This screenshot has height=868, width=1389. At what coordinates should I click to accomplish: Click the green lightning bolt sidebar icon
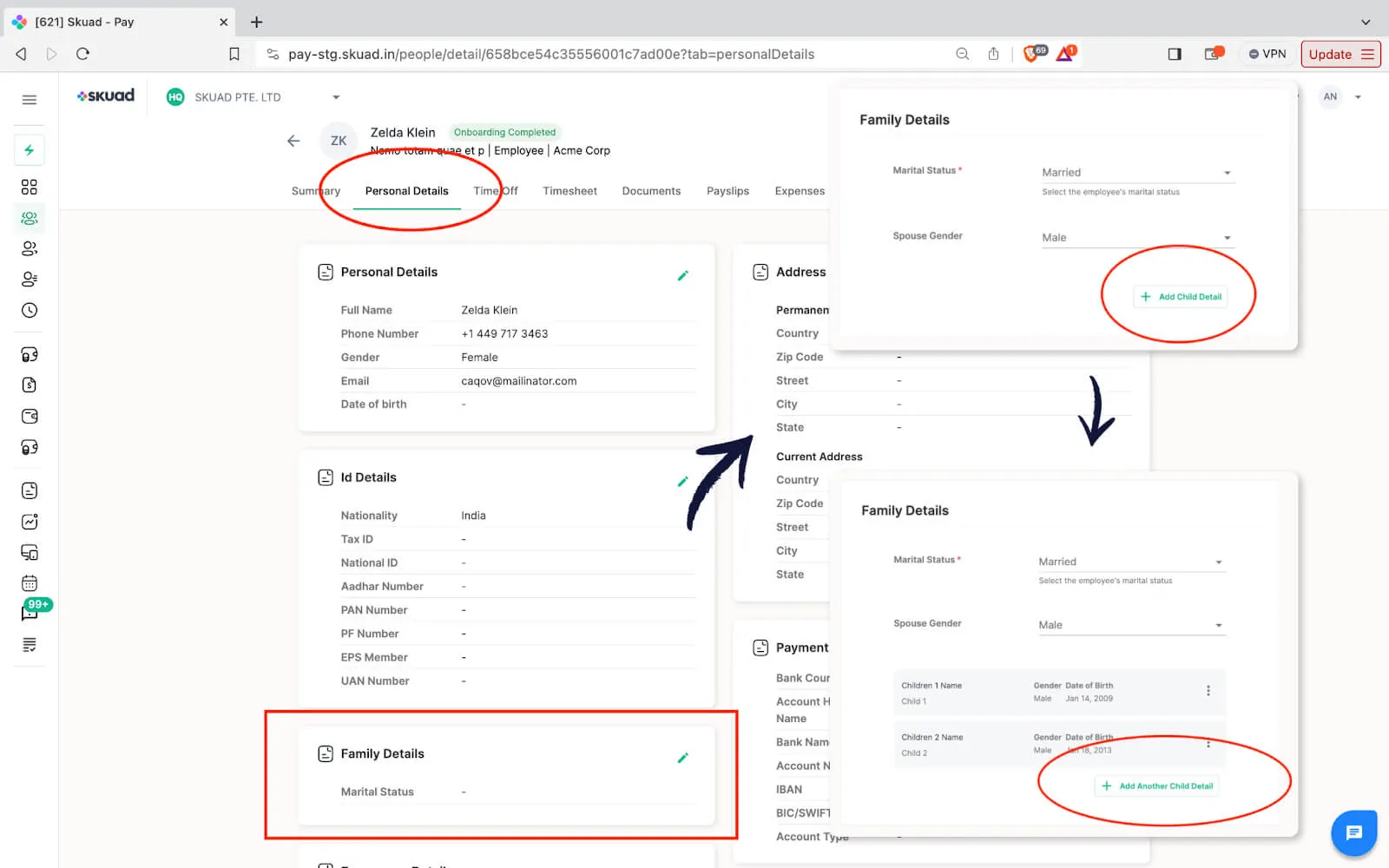click(x=30, y=150)
